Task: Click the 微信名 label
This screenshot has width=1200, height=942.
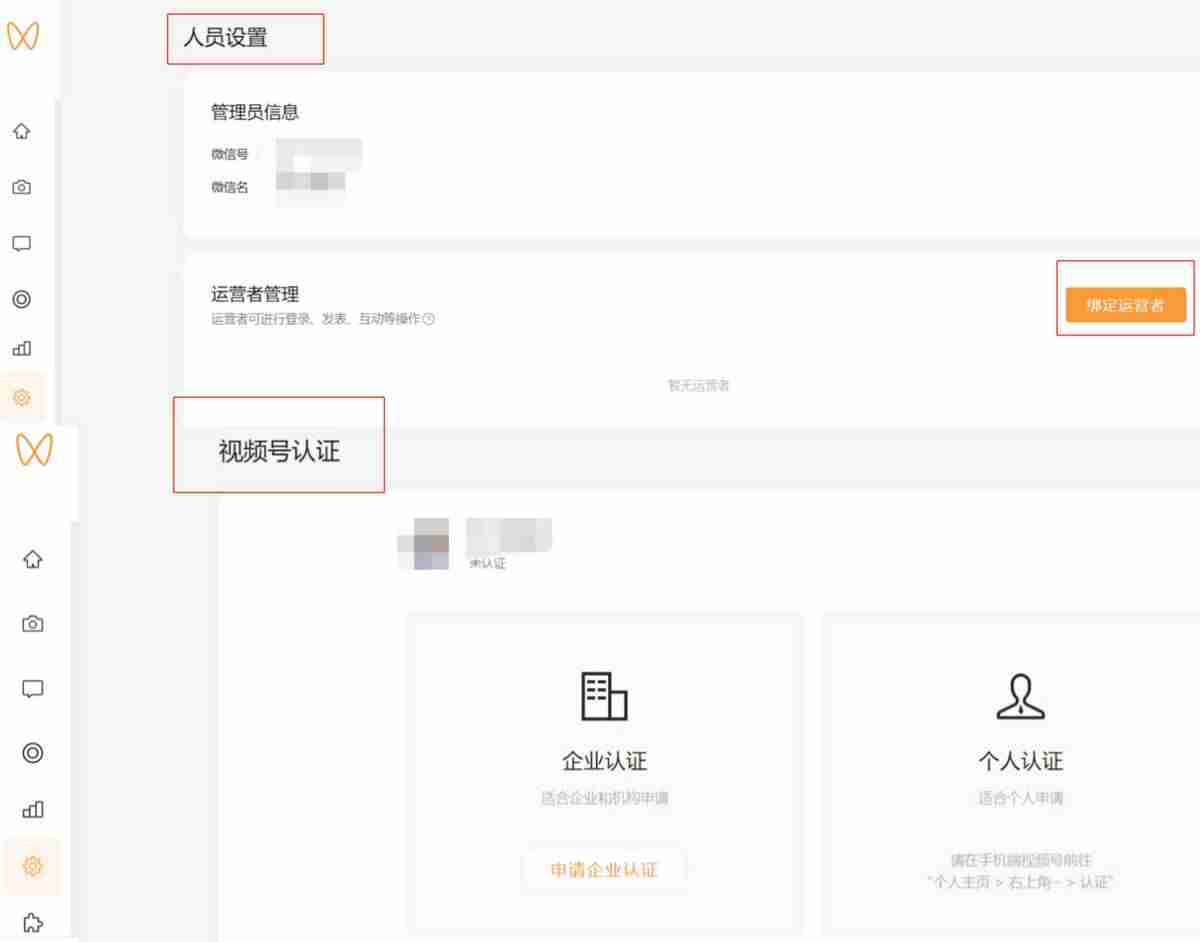Action: [229, 187]
